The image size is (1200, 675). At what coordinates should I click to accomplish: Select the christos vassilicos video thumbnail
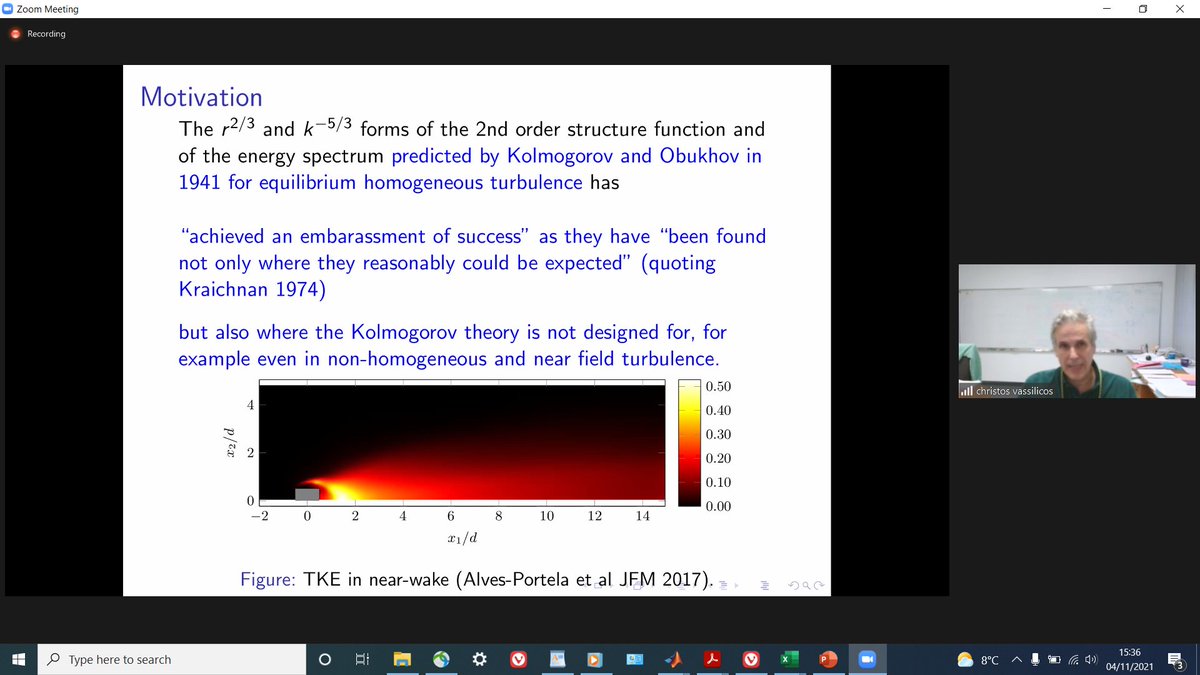[x=1076, y=331]
